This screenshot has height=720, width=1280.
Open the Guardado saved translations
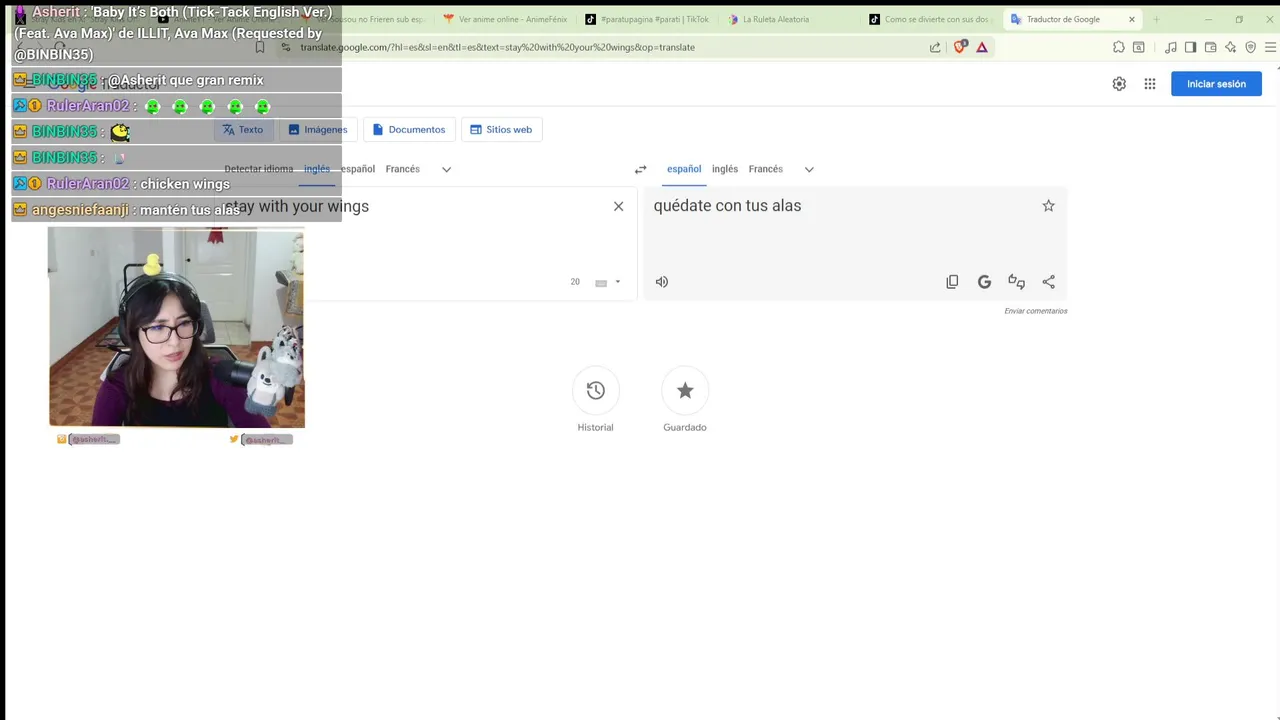pos(685,391)
